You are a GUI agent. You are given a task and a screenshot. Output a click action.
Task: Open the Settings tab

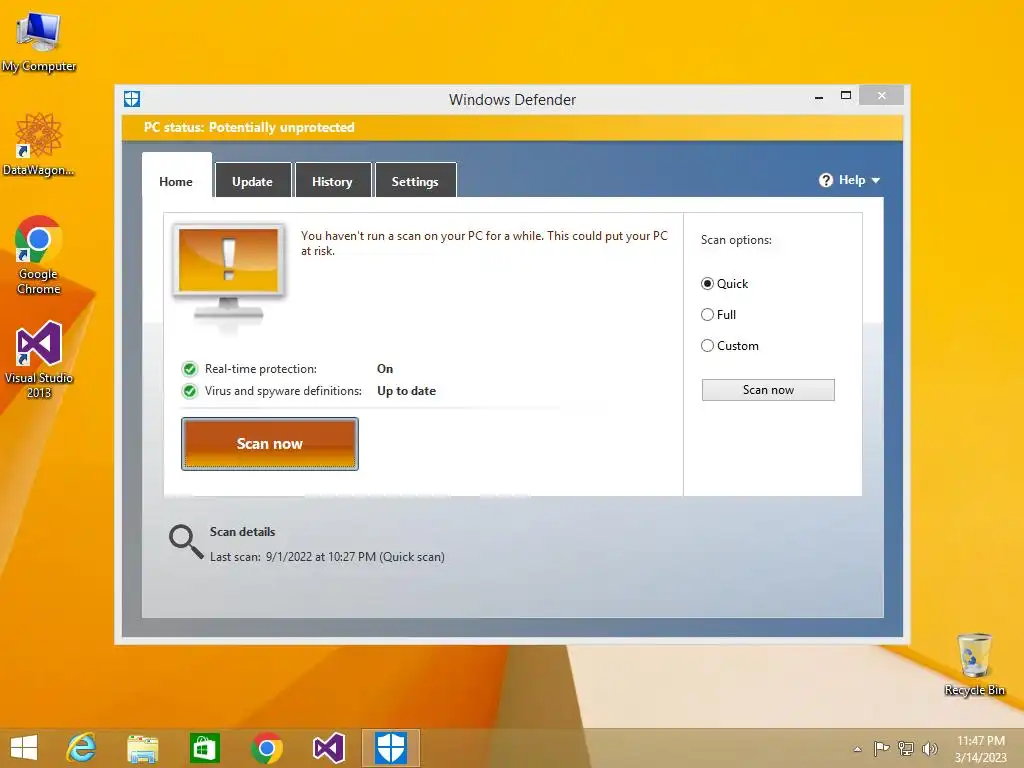pyautogui.click(x=415, y=181)
